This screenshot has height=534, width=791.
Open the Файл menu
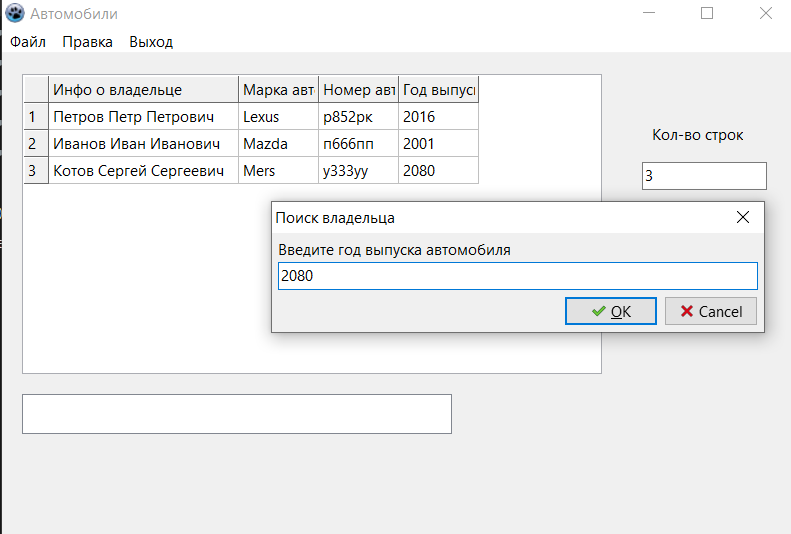(x=28, y=42)
